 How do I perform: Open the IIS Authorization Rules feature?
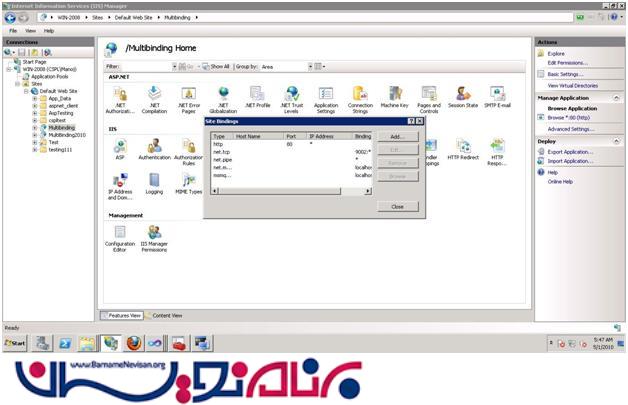point(189,152)
